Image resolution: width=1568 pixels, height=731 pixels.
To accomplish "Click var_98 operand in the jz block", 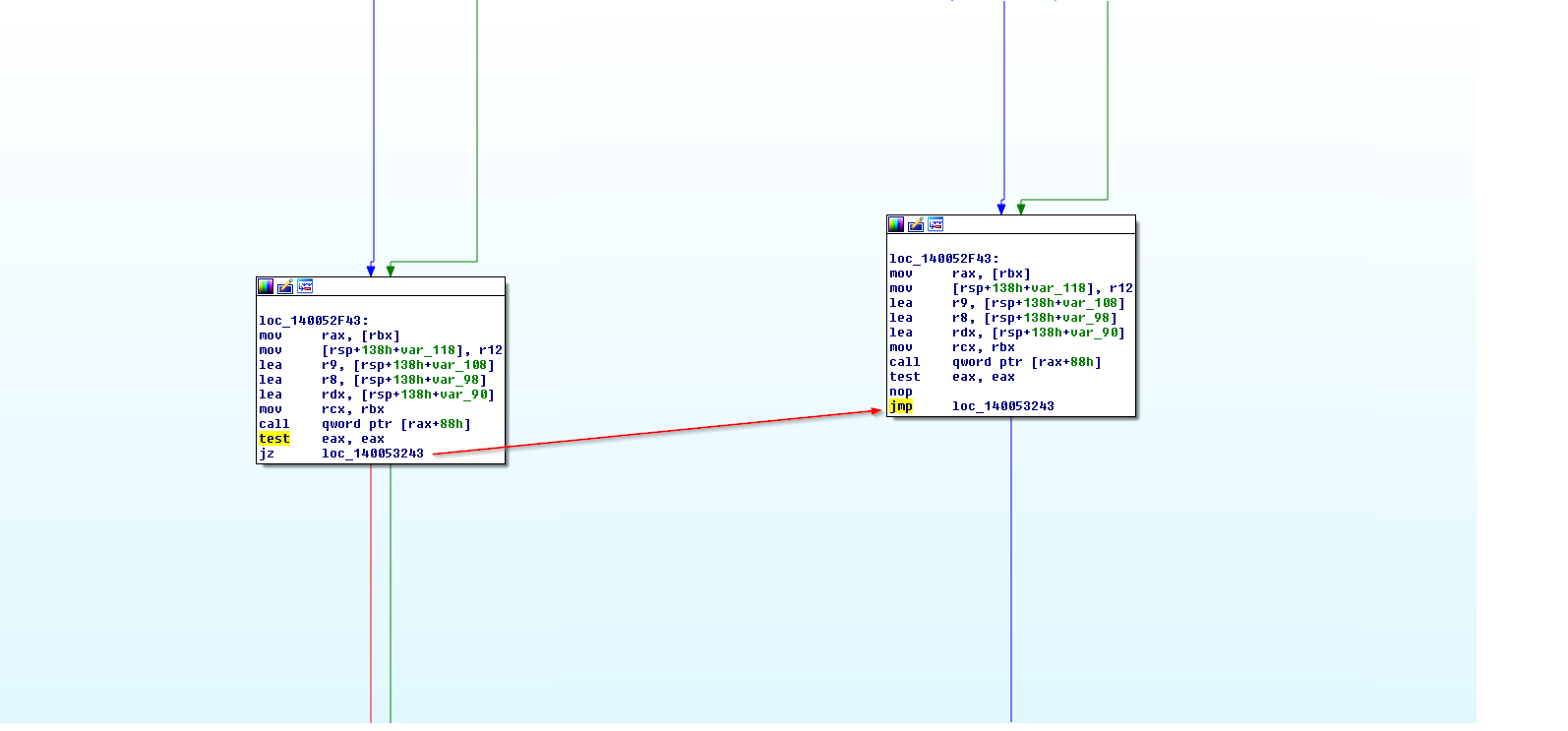I will point(455,380).
